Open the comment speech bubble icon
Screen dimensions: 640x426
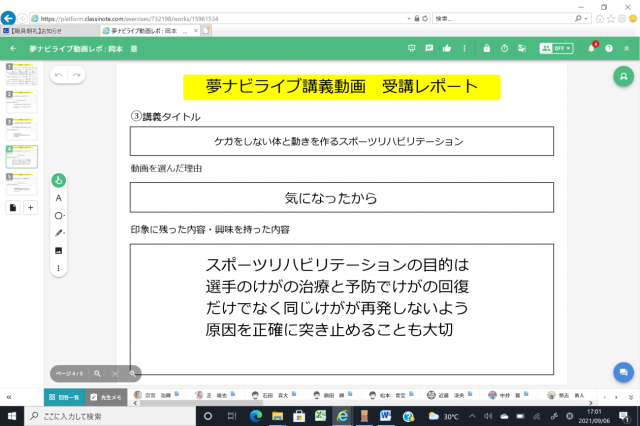pyautogui.click(x=428, y=48)
